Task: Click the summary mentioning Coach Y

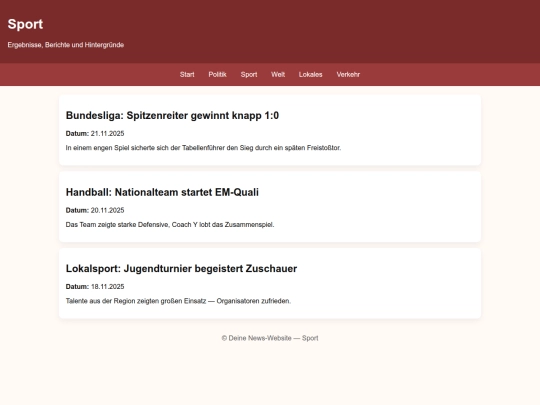Action: click(170, 225)
